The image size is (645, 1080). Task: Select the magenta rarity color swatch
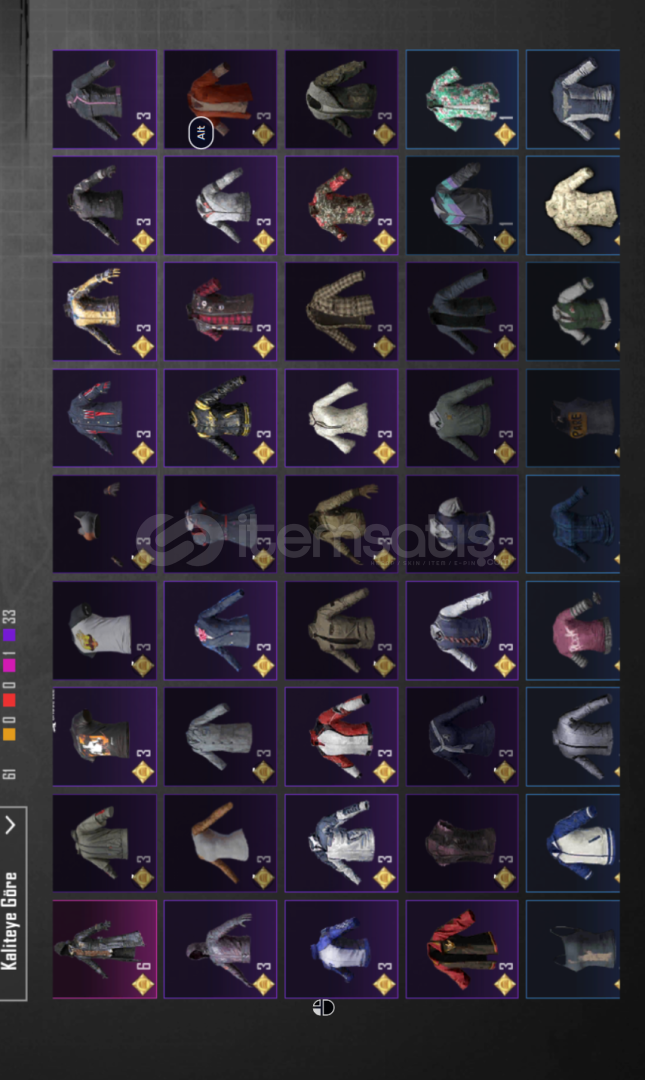pyautogui.click(x=9, y=665)
